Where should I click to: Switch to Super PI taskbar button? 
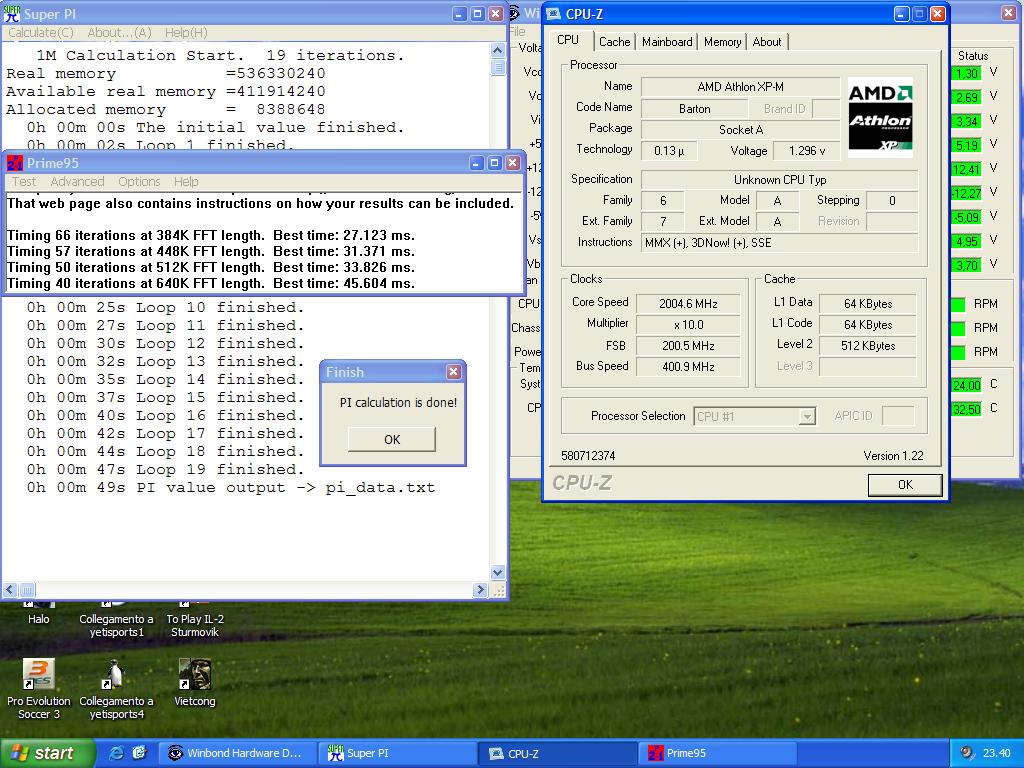coord(398,753)
